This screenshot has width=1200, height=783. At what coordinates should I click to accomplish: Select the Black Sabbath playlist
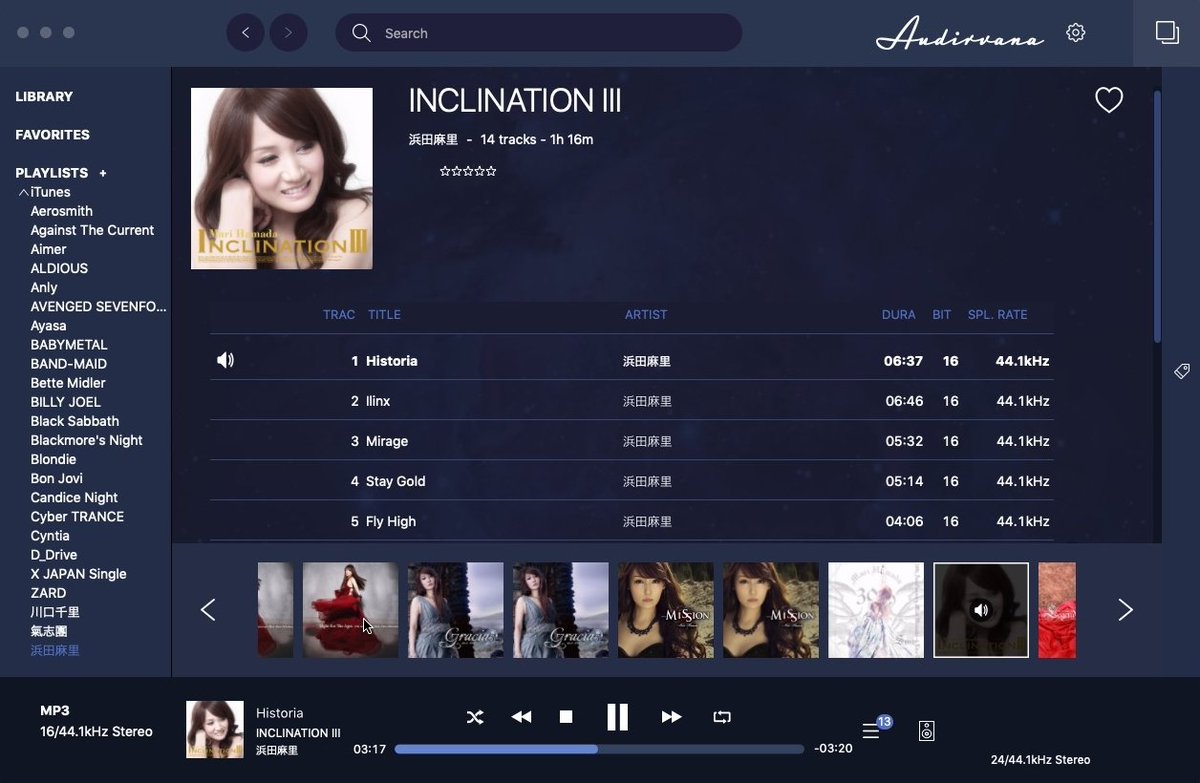tap(74, 421)
